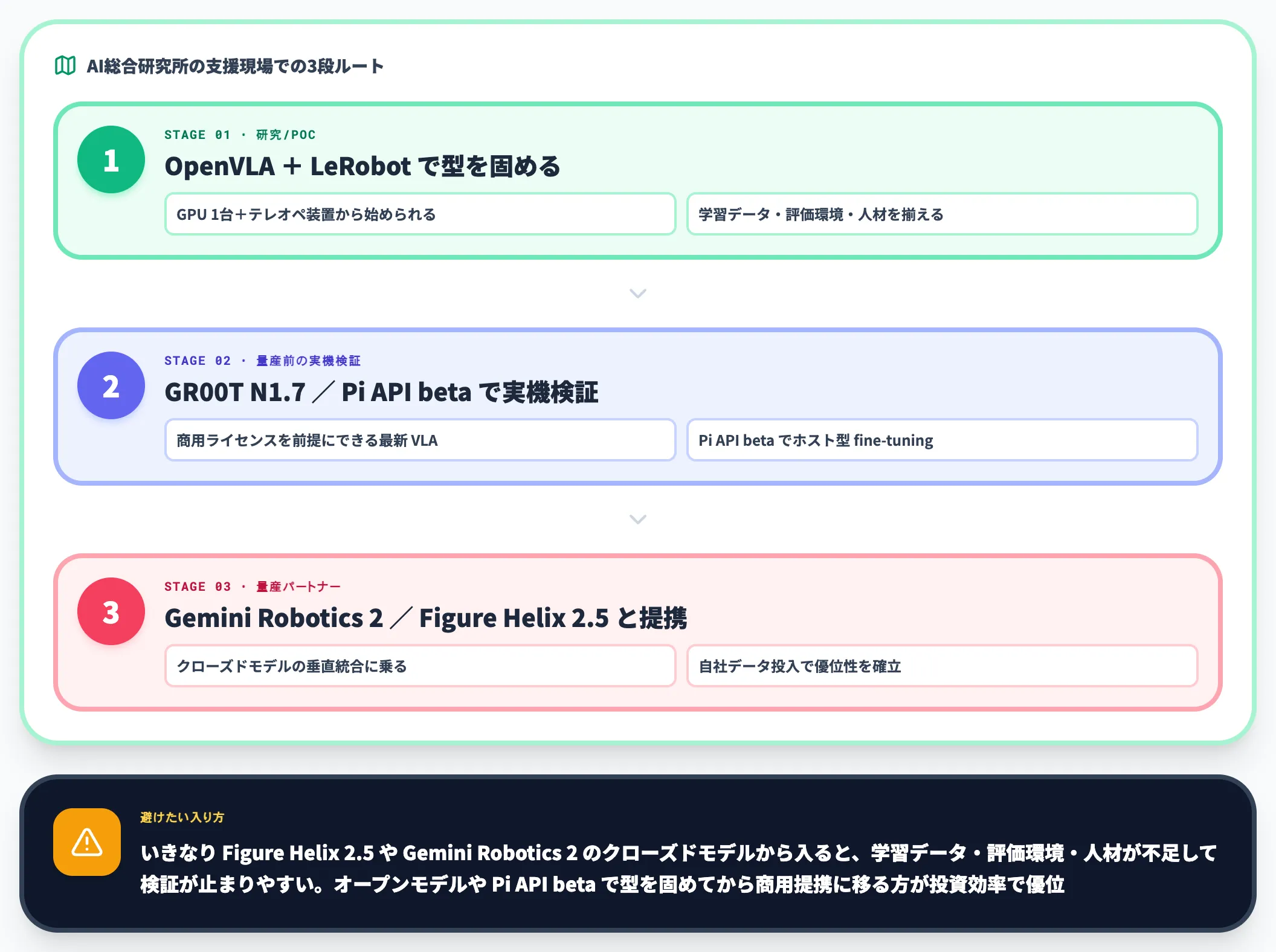Expand the chevron between stage 2 and 3
Viewport: 1276px width, 952px height.
[638, 519]
